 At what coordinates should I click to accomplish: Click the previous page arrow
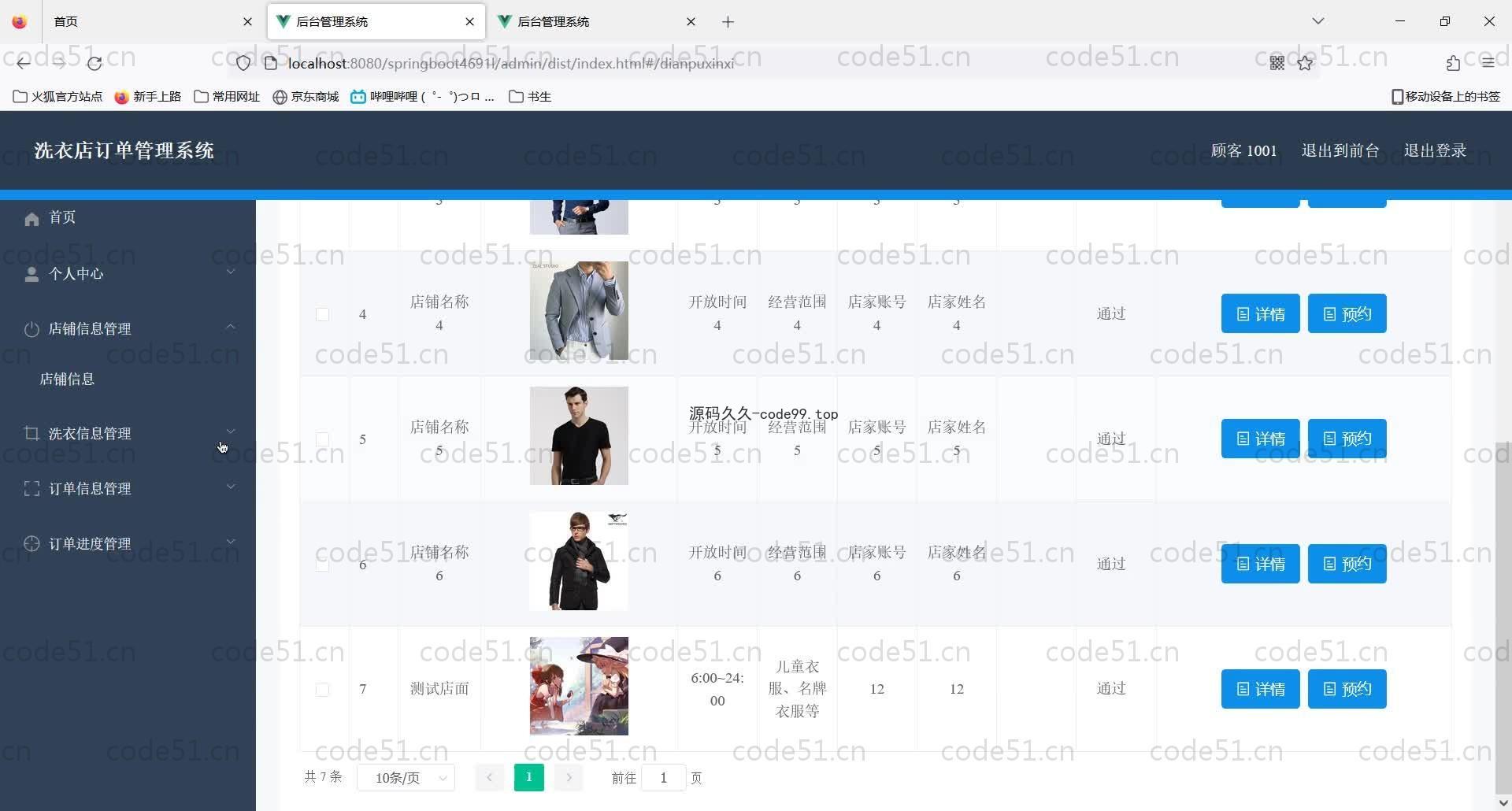[x=489, y=778]
